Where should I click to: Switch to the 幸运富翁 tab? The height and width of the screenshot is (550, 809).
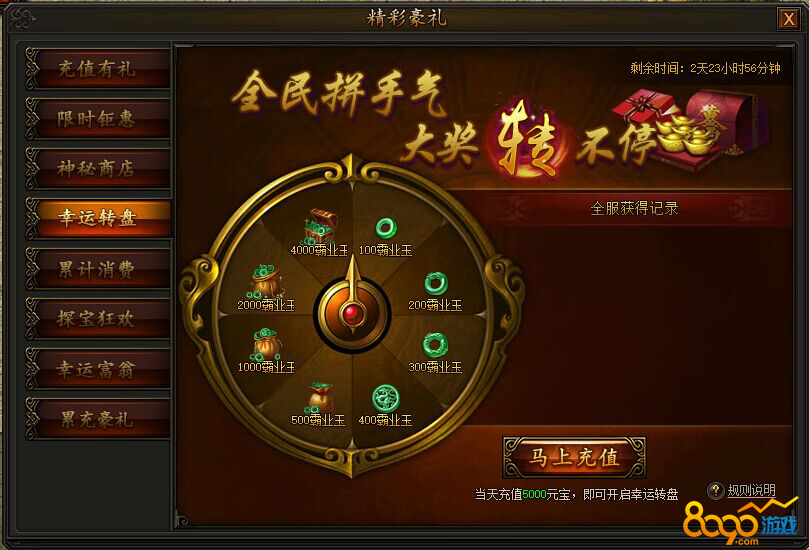98,369
